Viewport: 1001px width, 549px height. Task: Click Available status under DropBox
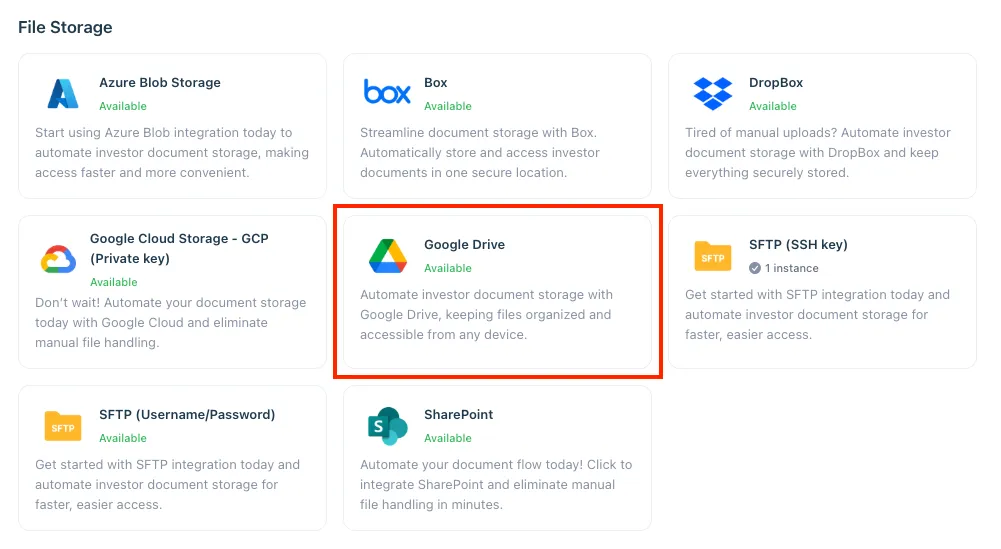772,106
